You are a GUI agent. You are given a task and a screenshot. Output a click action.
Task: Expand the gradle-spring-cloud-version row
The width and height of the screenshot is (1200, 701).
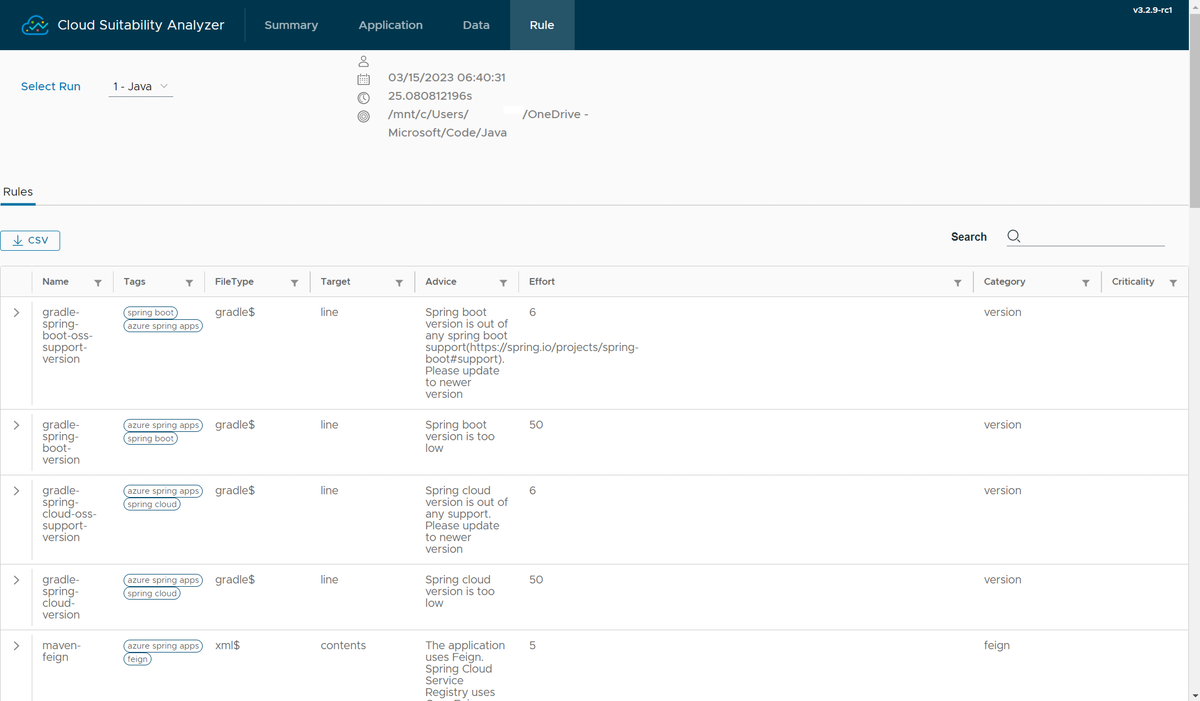16,580
